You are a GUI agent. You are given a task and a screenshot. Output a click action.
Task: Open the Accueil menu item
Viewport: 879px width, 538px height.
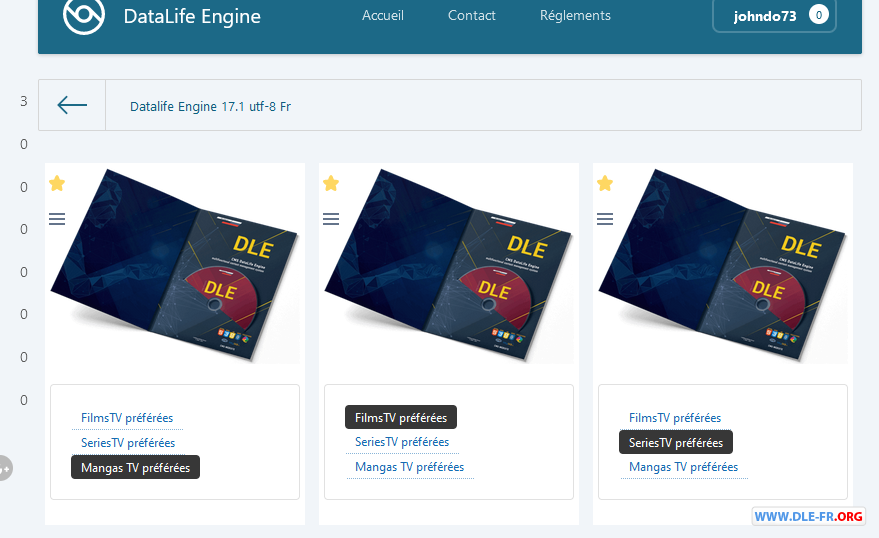point(383,16)
